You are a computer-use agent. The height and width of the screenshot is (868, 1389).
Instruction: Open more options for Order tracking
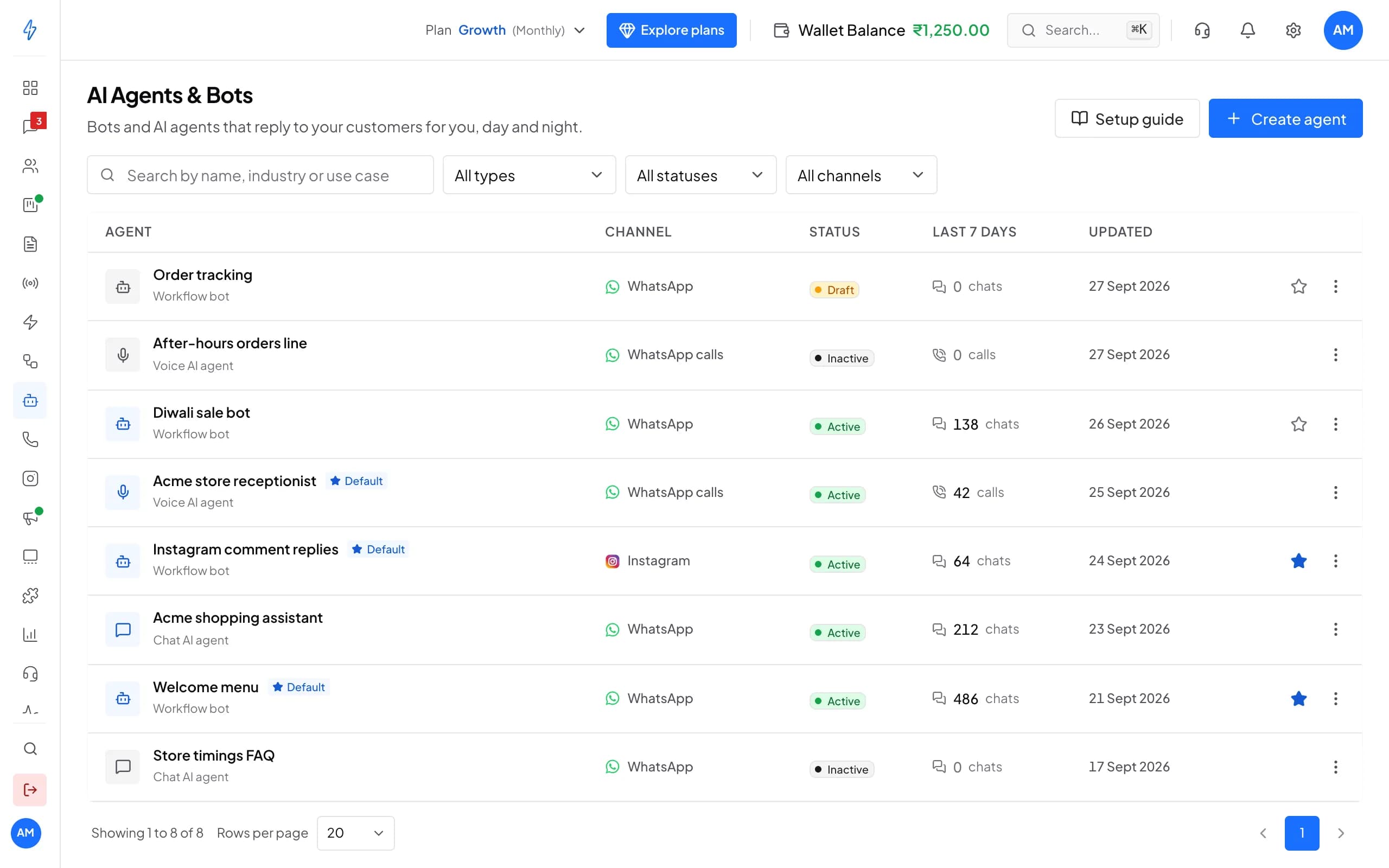click(x=1336, y=286)
